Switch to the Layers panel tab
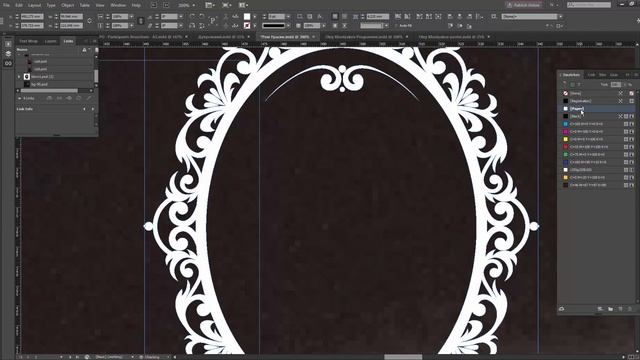 click(x=51, y=41)
